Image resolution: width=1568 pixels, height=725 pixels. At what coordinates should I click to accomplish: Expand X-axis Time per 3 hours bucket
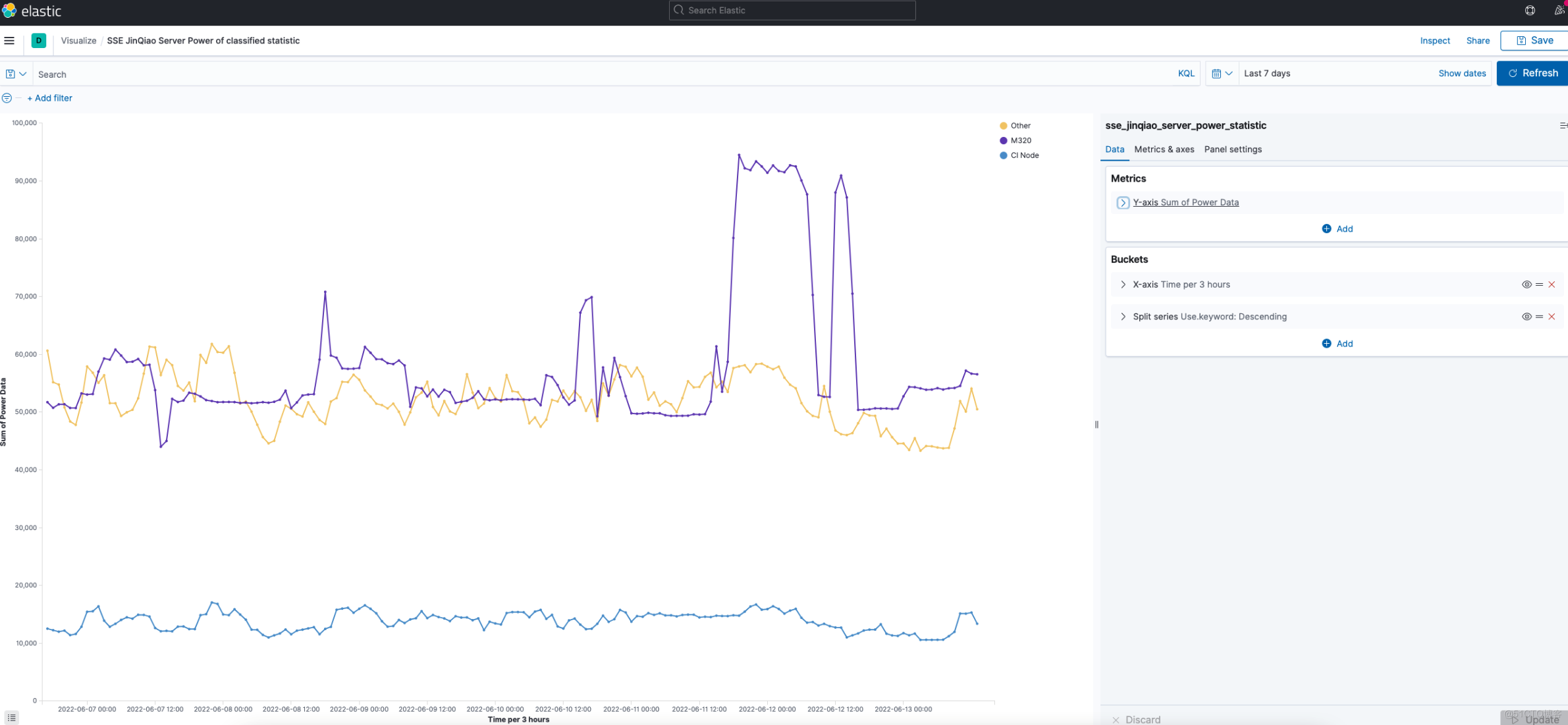click(1123, 284)
